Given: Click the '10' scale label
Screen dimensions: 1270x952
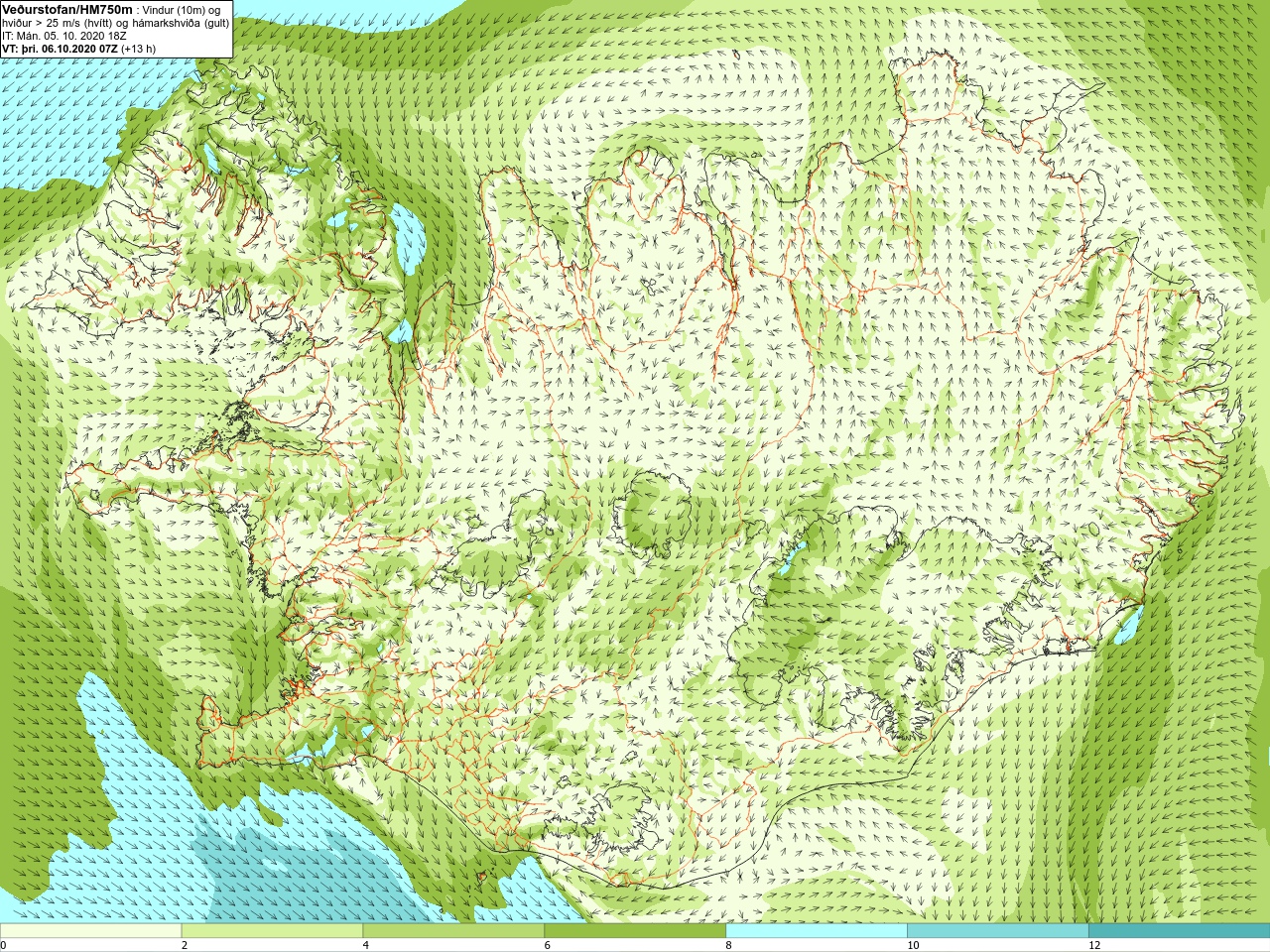Looking at the screenshot, I should [913, 945].
